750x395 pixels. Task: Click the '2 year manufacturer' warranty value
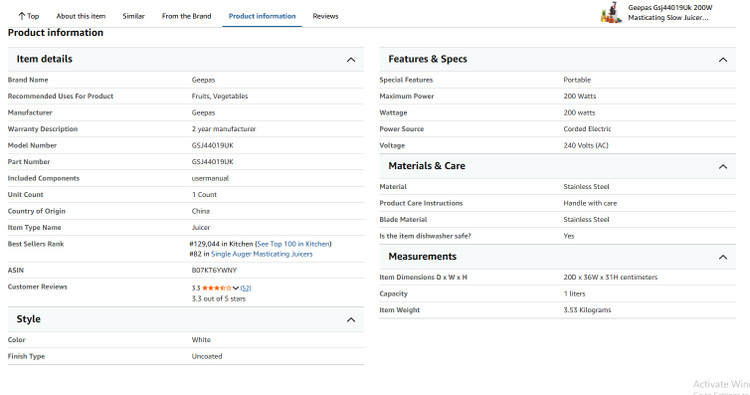pos(224,129)
